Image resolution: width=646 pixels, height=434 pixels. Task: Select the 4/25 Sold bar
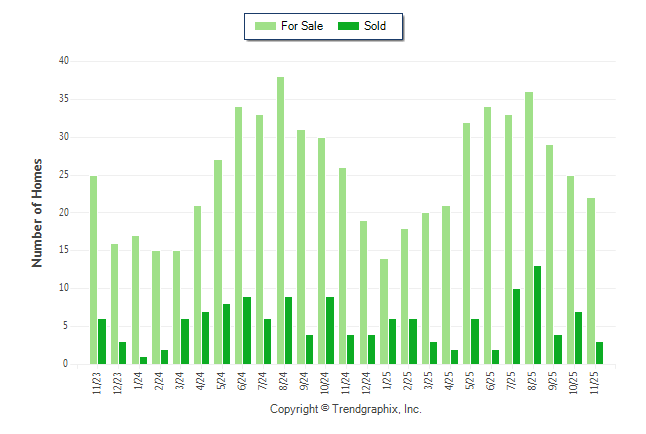[x=455, y=357]
